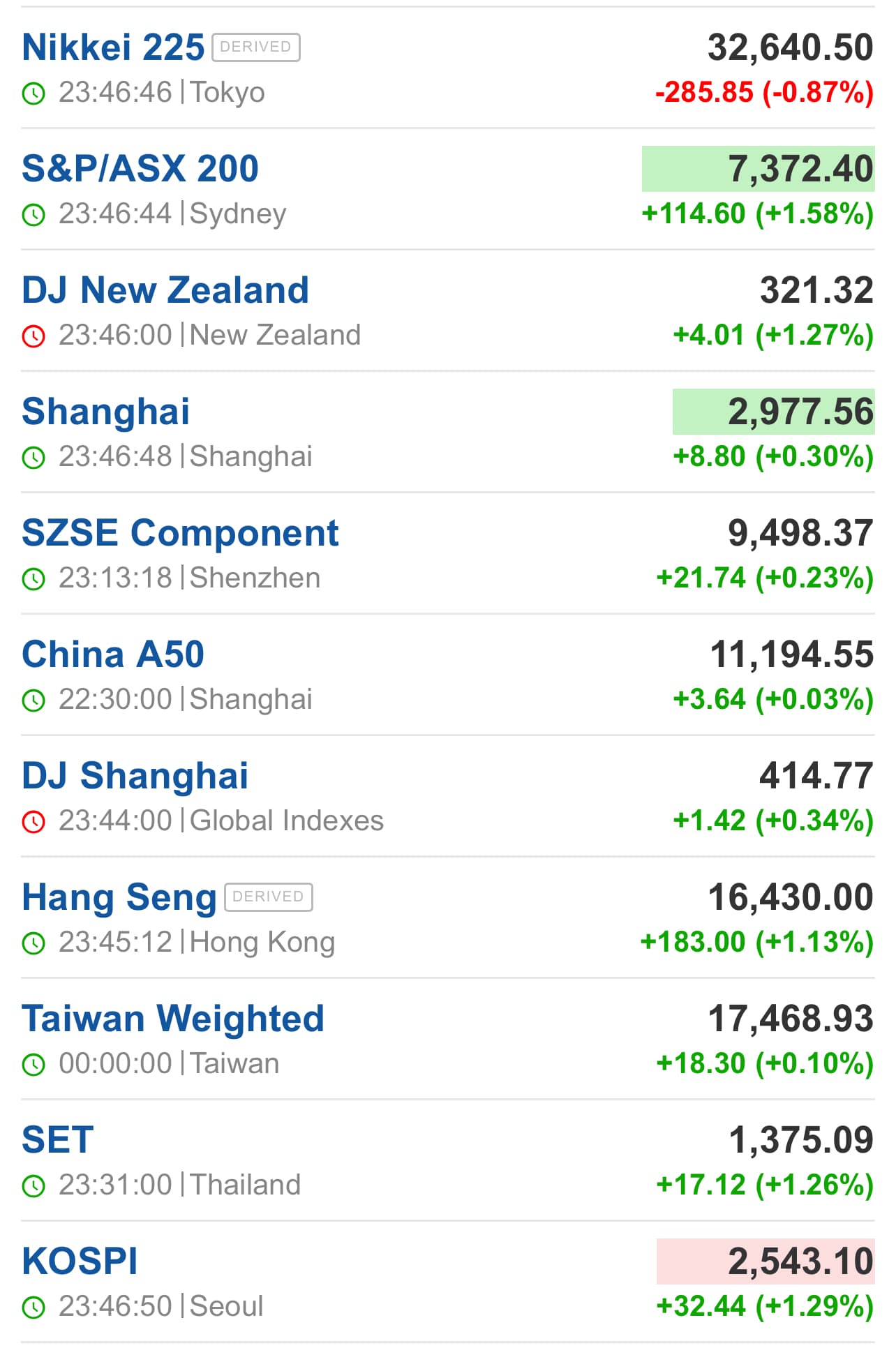The image size is (896, 1348).
Task: Open the KOSPI index link
Action: [x=80, y=1261]
